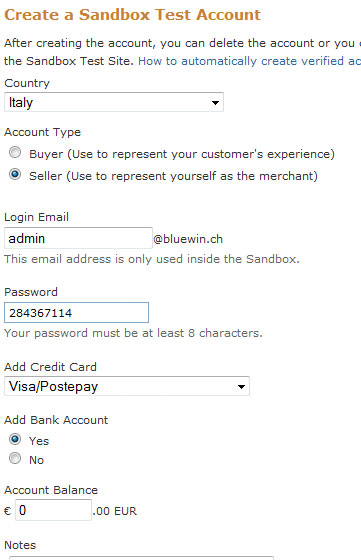Click the Country dropdown arrow
Viewport: 361px width, 560px height.
coord(215,103)
